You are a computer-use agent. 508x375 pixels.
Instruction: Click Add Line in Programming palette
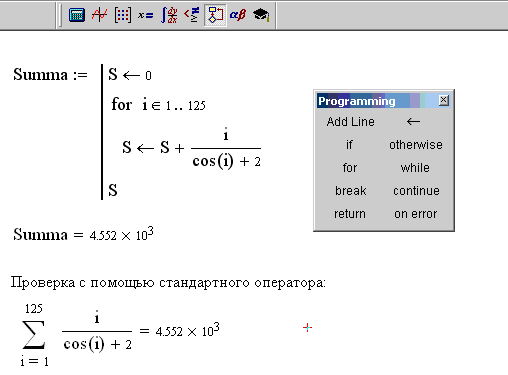[350, 122]
